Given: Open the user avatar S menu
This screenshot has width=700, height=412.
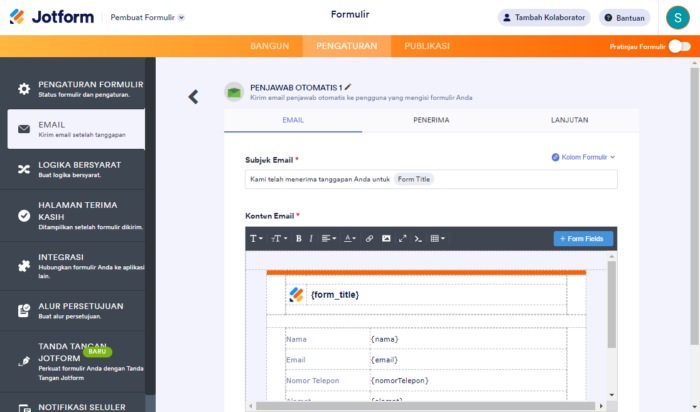Looking at the screenshot, I should tap(678, 17).
